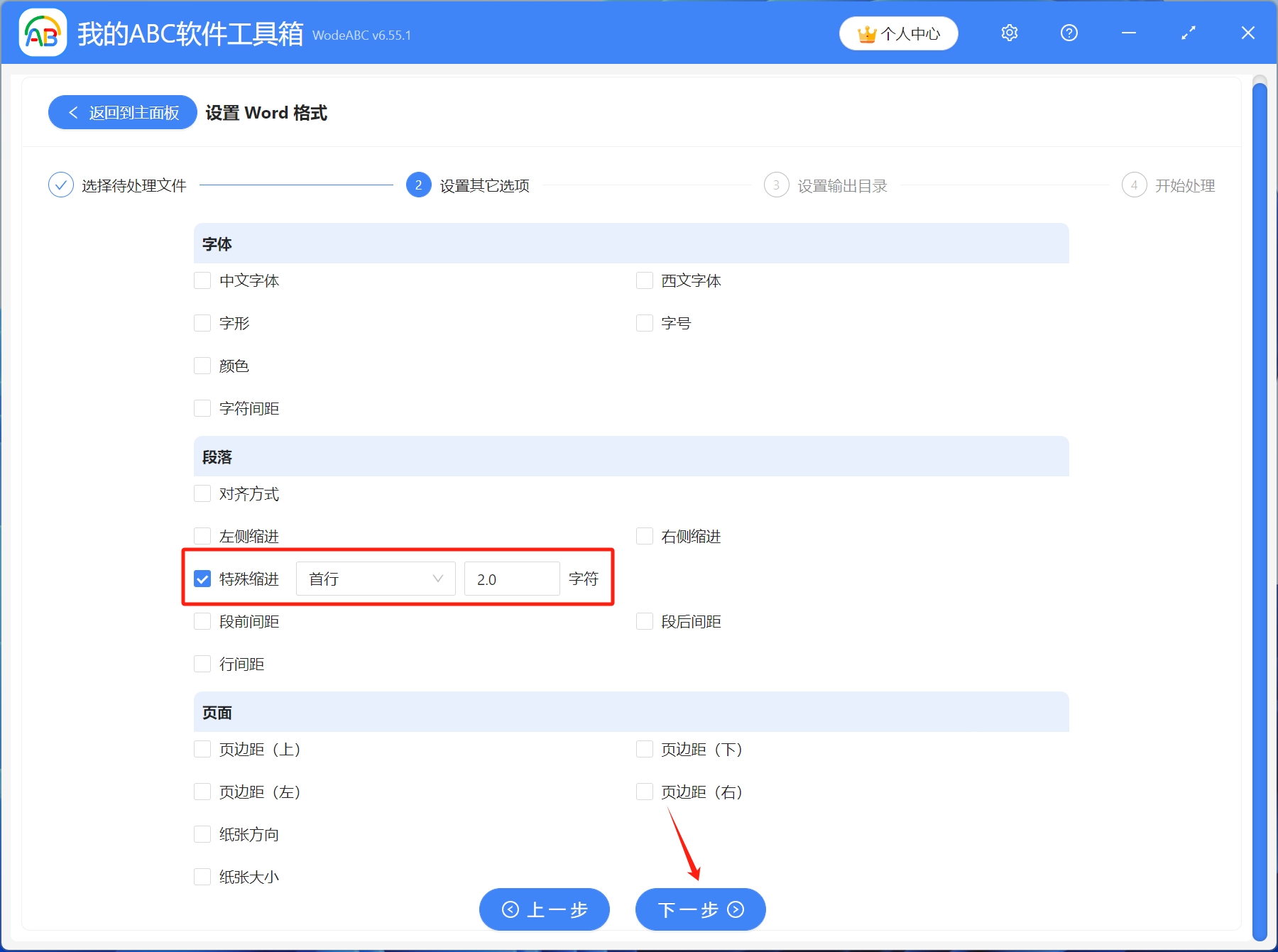
Task: Open the settings gear icon
Action: coord(1009,33)
